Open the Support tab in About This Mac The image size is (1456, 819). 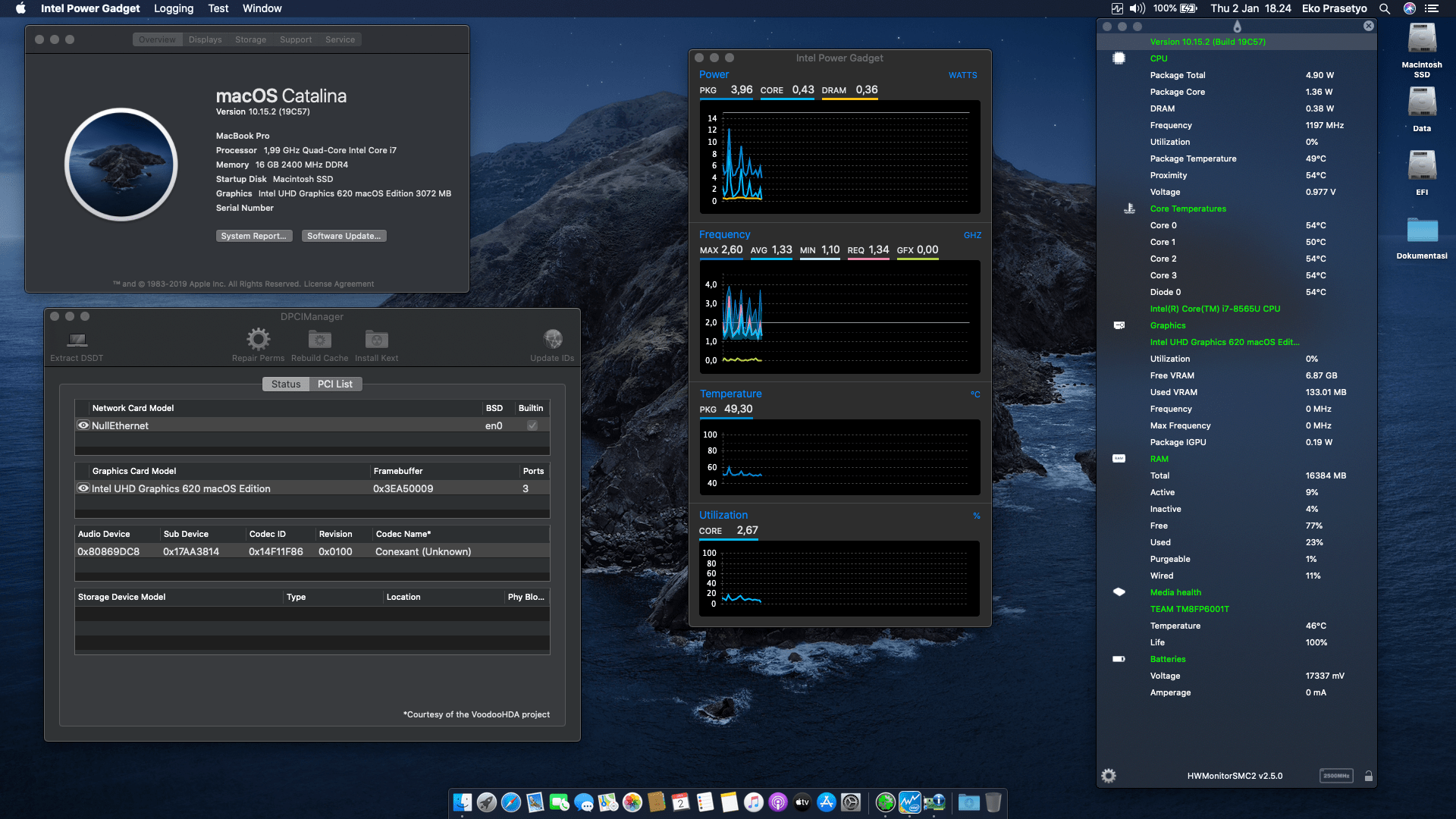[296, 39]
